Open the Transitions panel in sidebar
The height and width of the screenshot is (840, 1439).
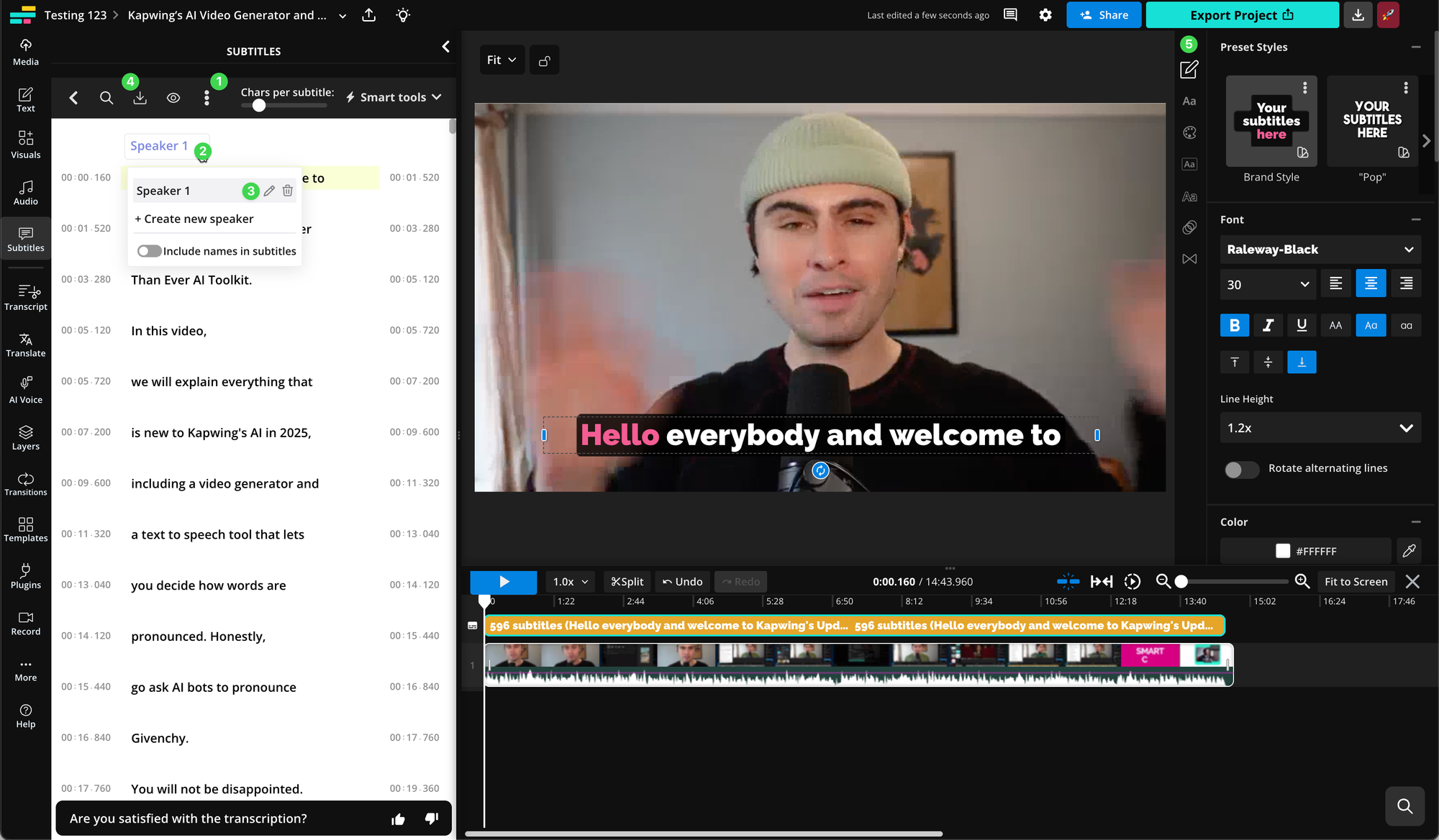tap(26, 484)
